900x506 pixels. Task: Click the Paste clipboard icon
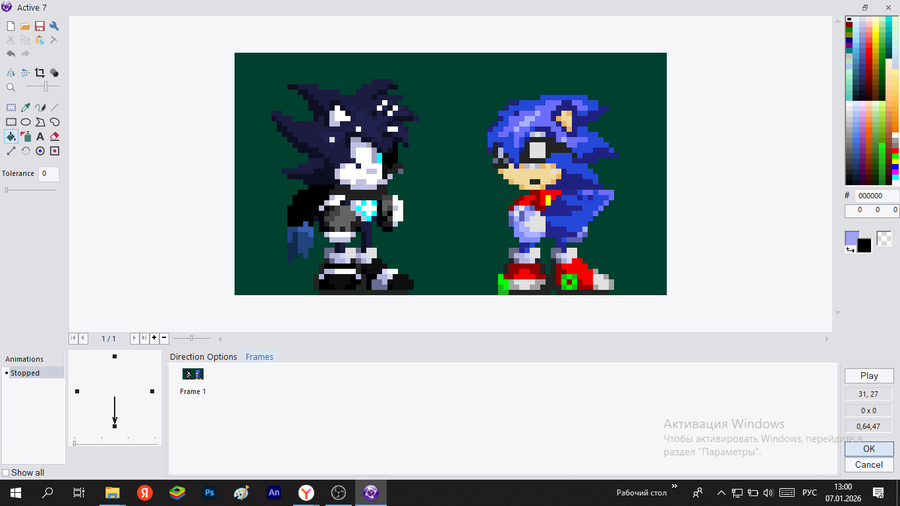(x=40, y=40)
